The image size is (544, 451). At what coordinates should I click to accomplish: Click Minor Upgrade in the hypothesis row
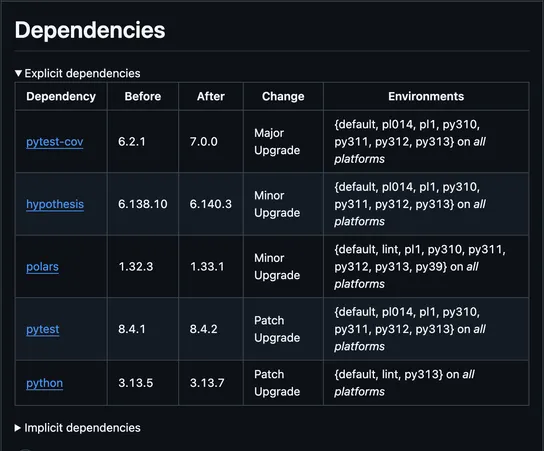283,204
